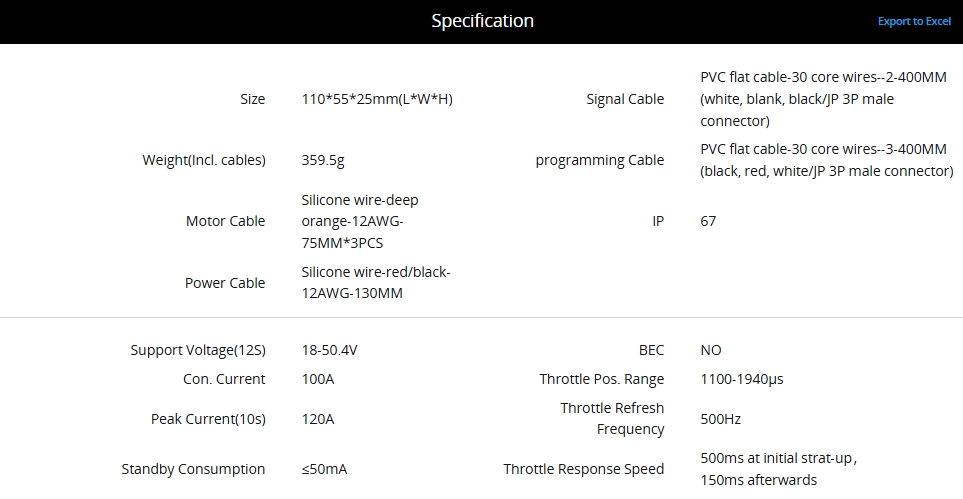
Task: Click the Motor Cable label
Action: point(225,221)
